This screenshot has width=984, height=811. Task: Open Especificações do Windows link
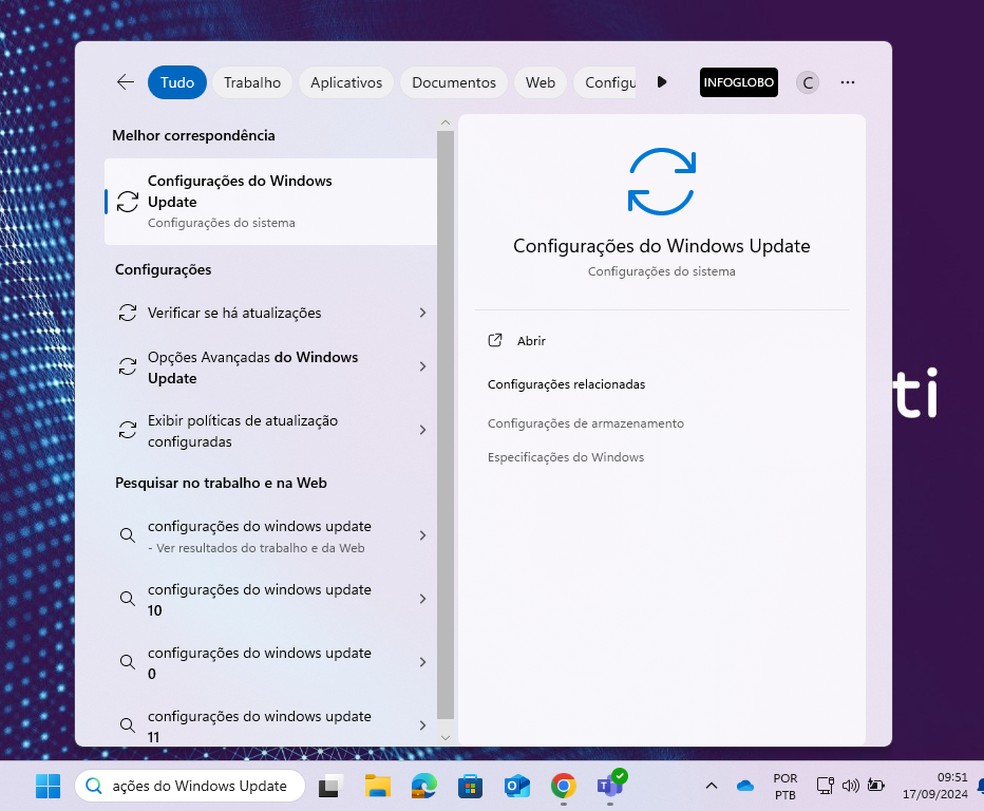[x=565, y=458]
